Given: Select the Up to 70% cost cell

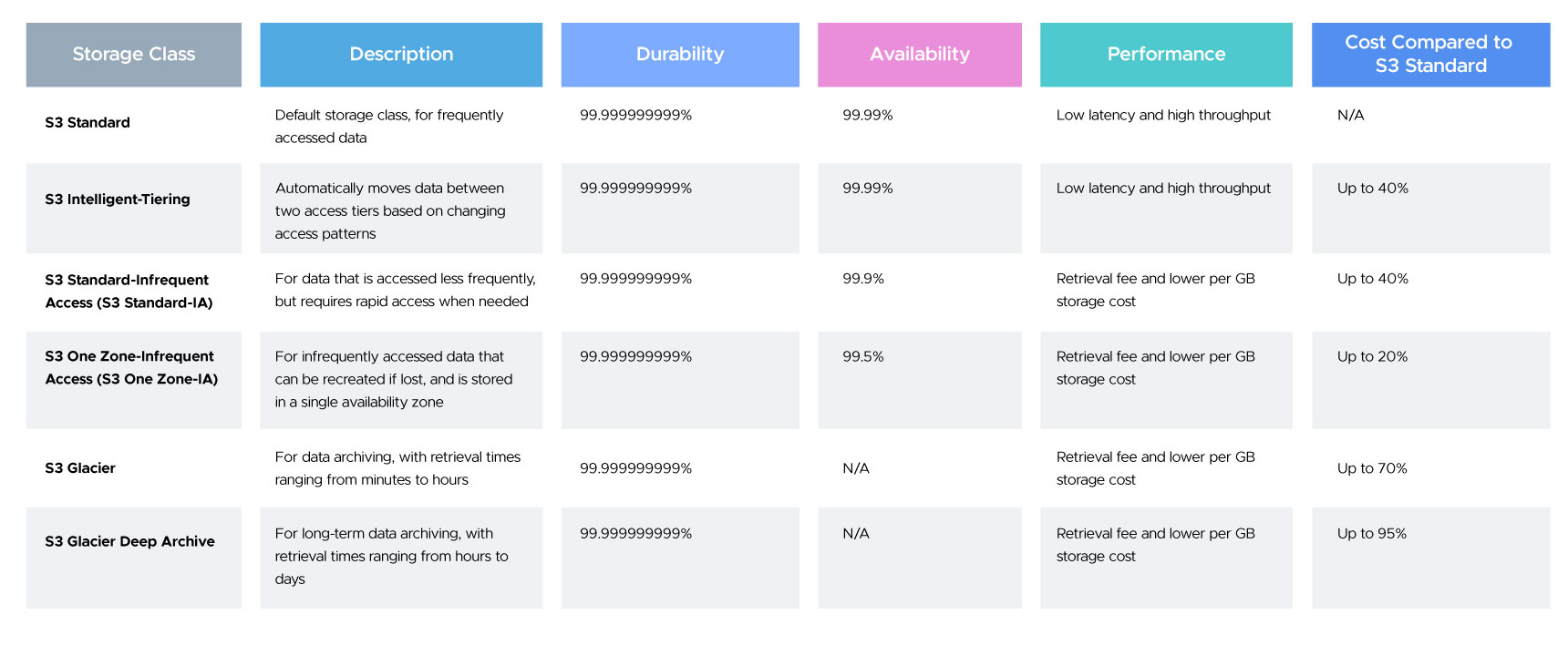Looking at the screenshot, I should (x=1372, y=468).
